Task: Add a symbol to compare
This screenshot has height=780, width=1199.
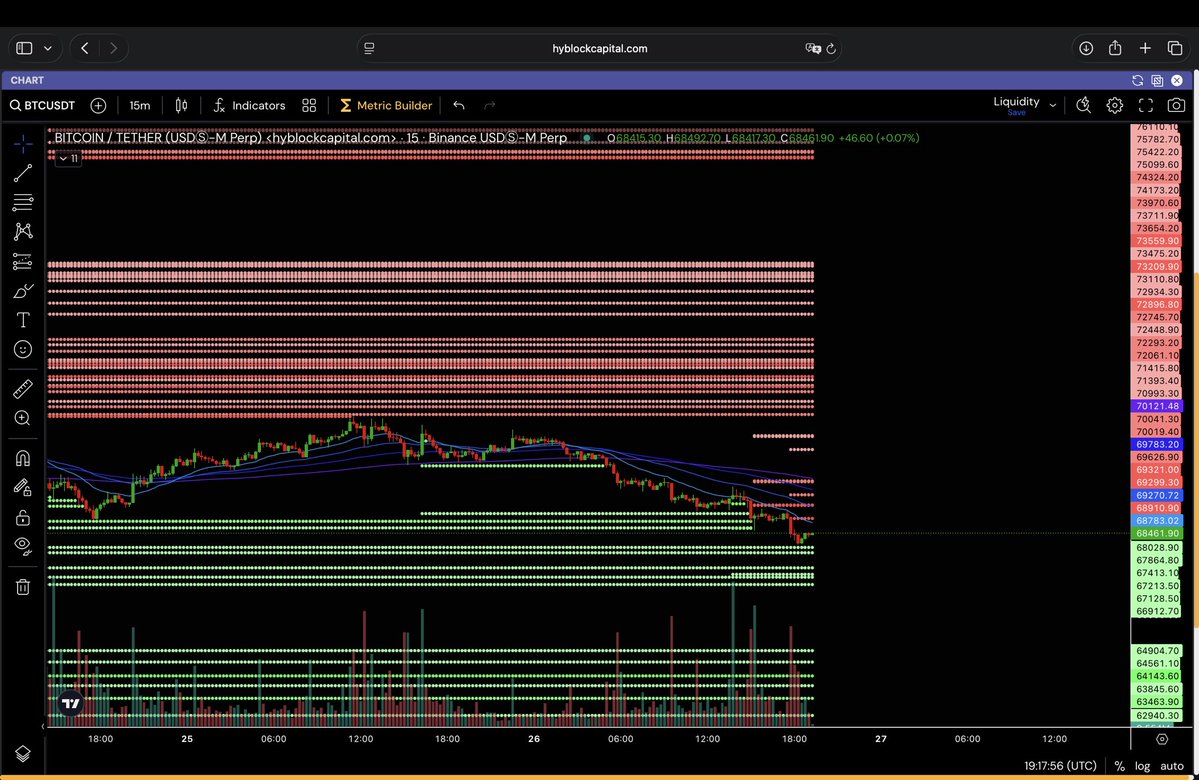Action: 98,106
